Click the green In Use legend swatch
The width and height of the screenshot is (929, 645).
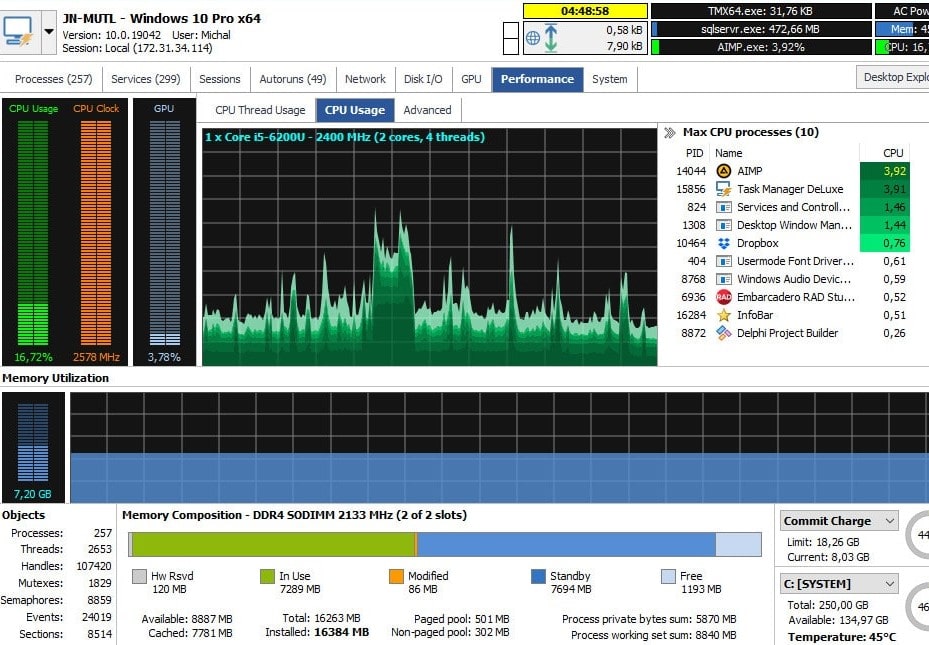267,576
